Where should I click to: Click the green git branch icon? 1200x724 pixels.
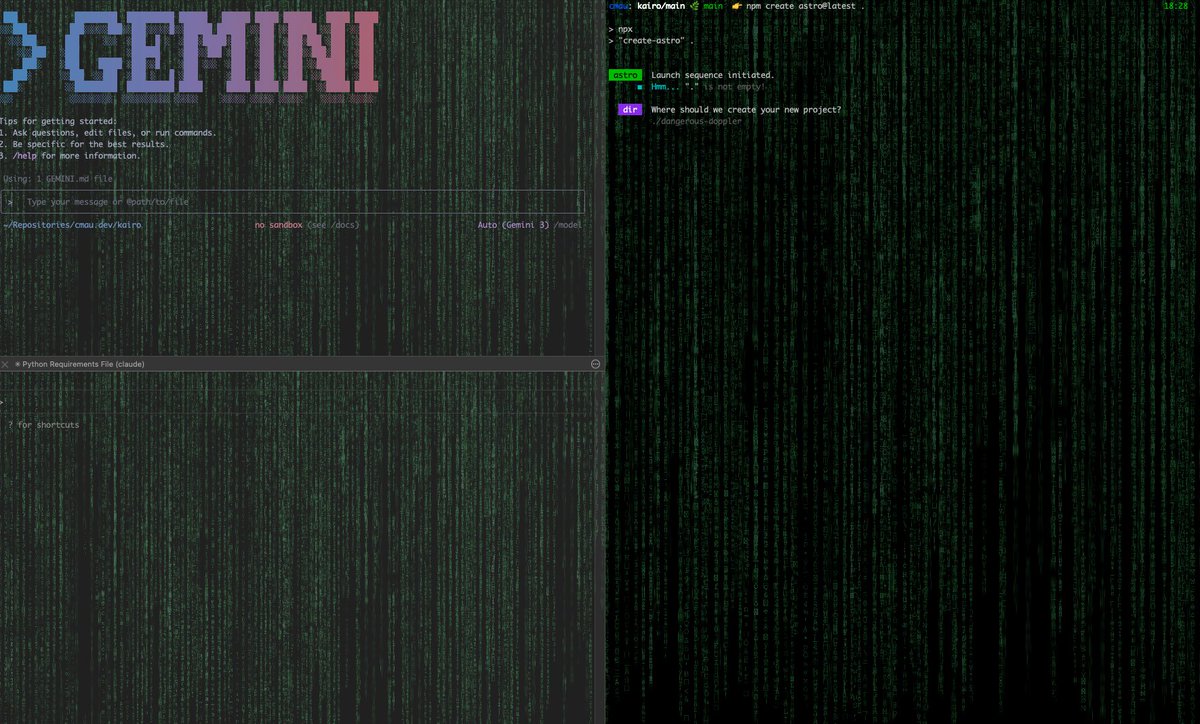[694, 6]
